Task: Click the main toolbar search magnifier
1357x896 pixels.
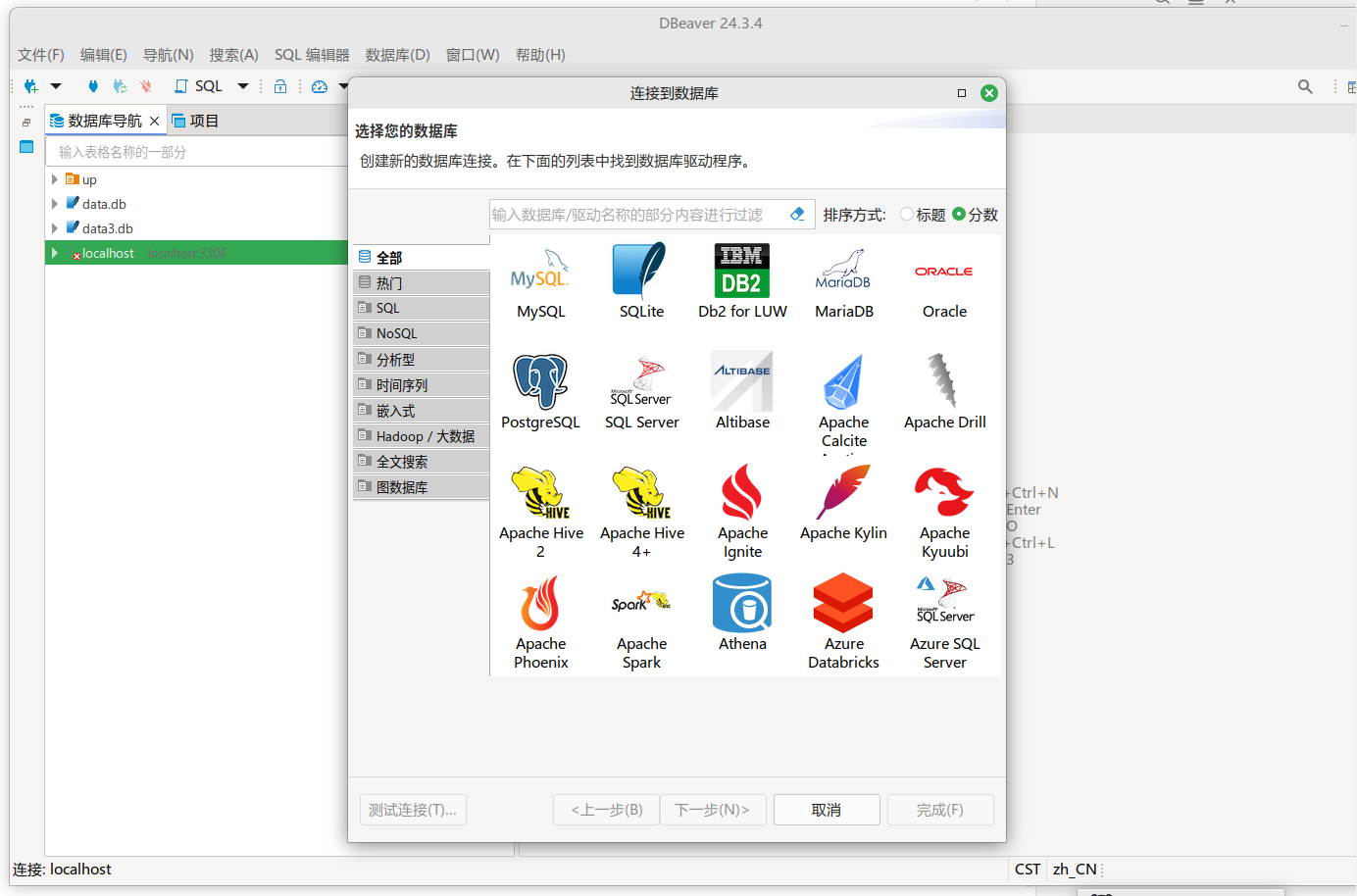Action: click(1305, 86)
